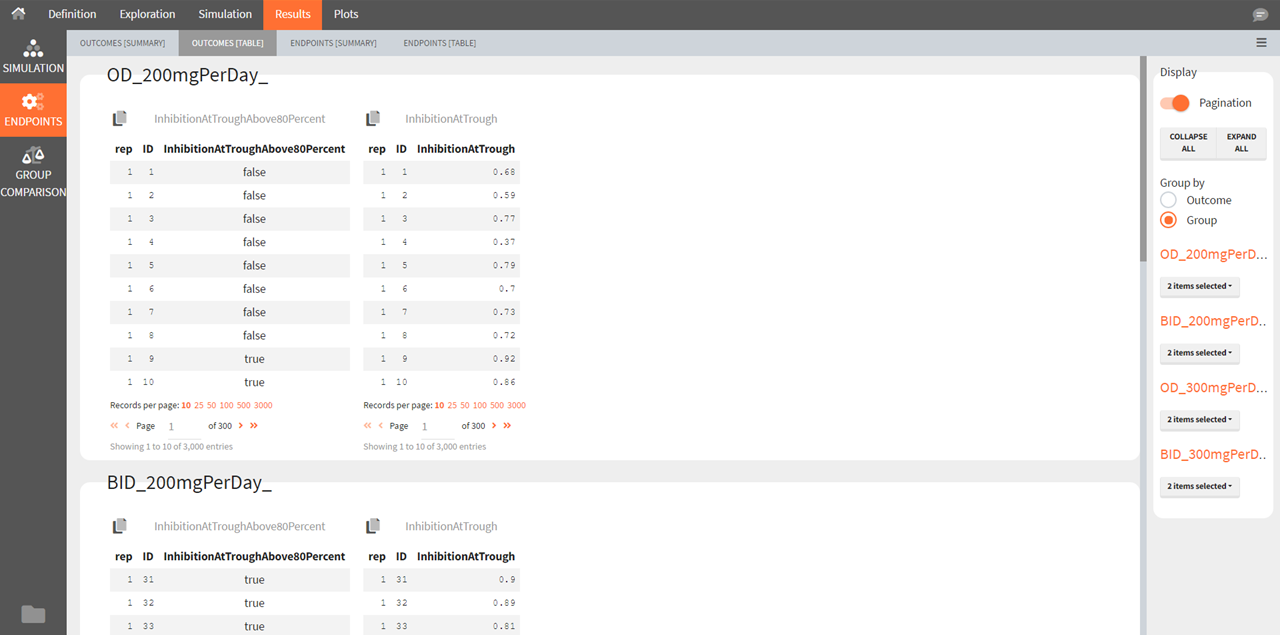Open items dropdown under BID_200mgPerDay
Image resolution: width=1280 pixels, height=635 pixels.
point(1199,353)
